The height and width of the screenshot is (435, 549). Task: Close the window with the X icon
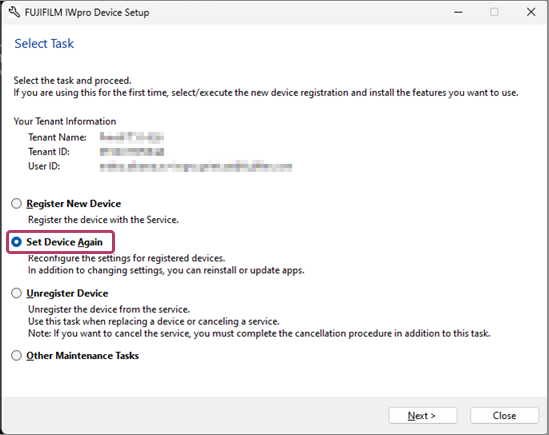[531, 12]
